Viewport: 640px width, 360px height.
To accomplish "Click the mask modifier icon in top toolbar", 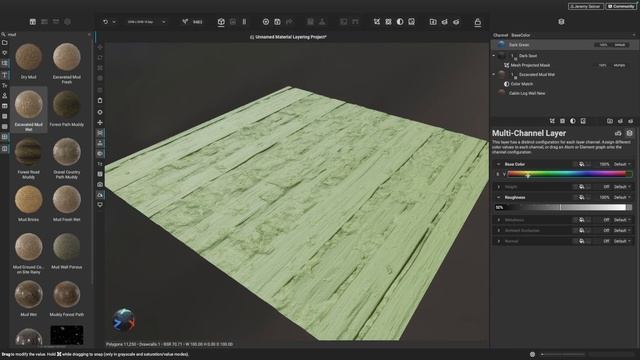I will tap(388, 22).
